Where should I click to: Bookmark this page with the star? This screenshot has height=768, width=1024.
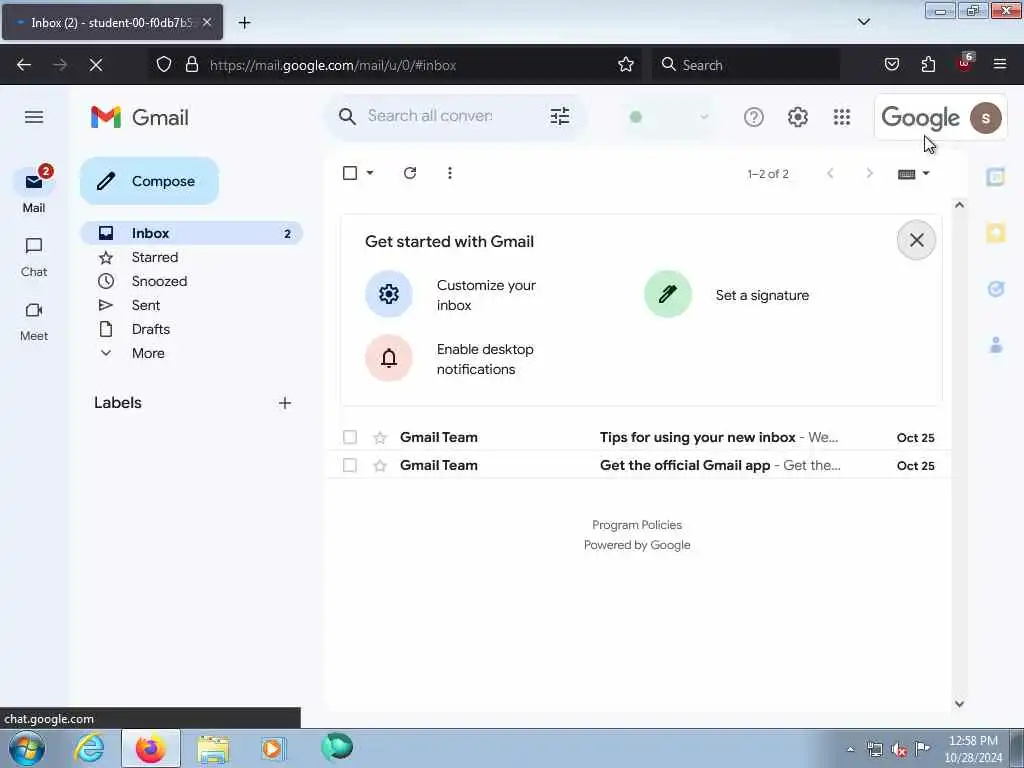[x=626, y=65]
